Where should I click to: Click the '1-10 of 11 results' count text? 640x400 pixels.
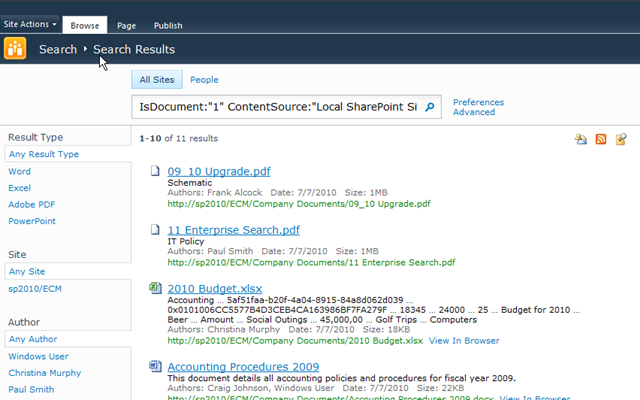pos(178,138)
